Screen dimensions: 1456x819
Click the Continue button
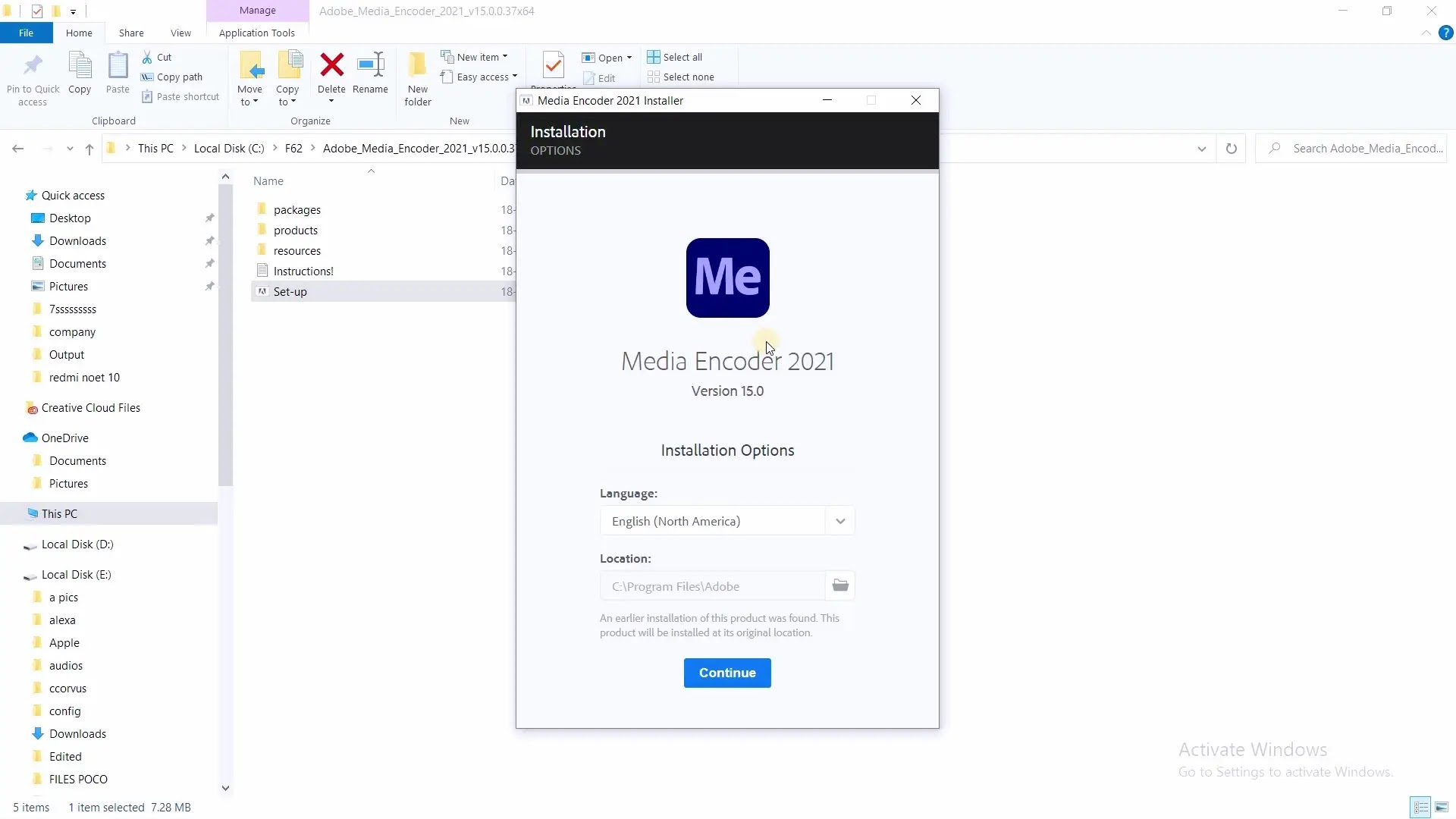coord(727,673)
